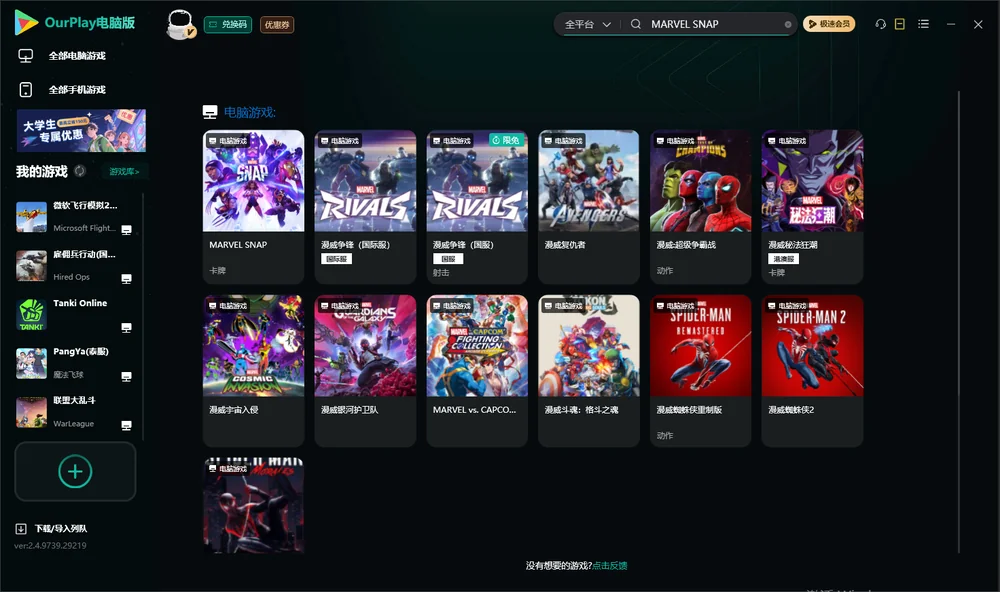Open 下载/导入列队 download queue
1000x592 pixels.
(51, 528)
